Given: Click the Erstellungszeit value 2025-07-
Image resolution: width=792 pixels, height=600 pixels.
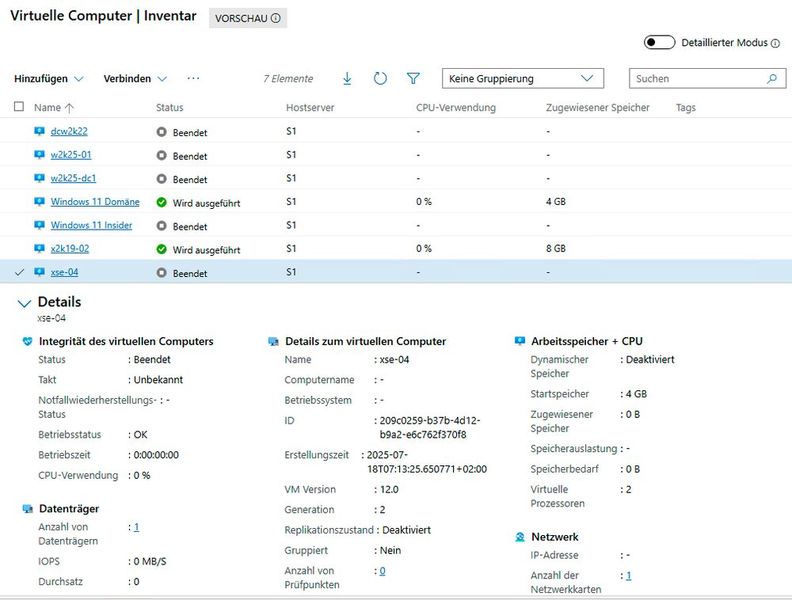Looking at the screenshot, I should point(427,462).
